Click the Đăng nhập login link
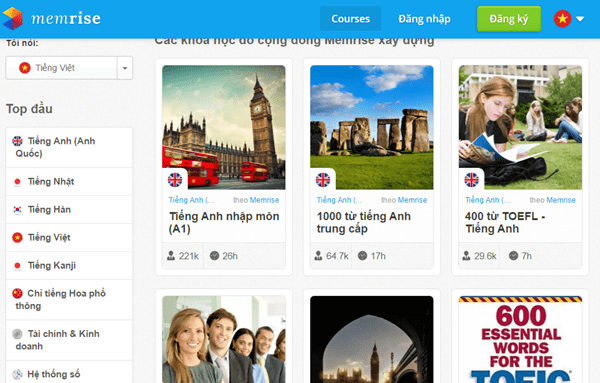 [424, 19]
